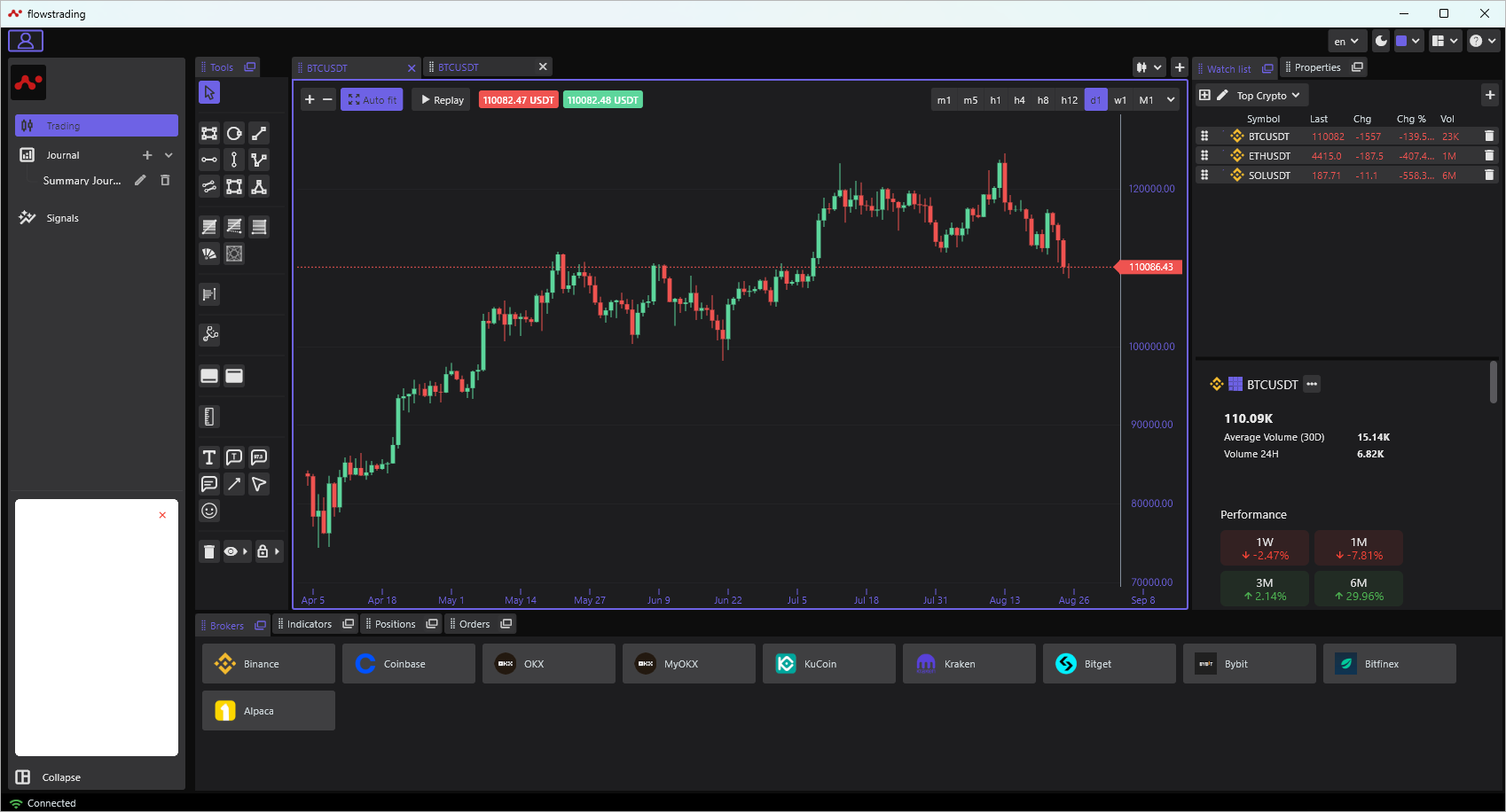Pick the emoji sticker tool

coord(209,511)
